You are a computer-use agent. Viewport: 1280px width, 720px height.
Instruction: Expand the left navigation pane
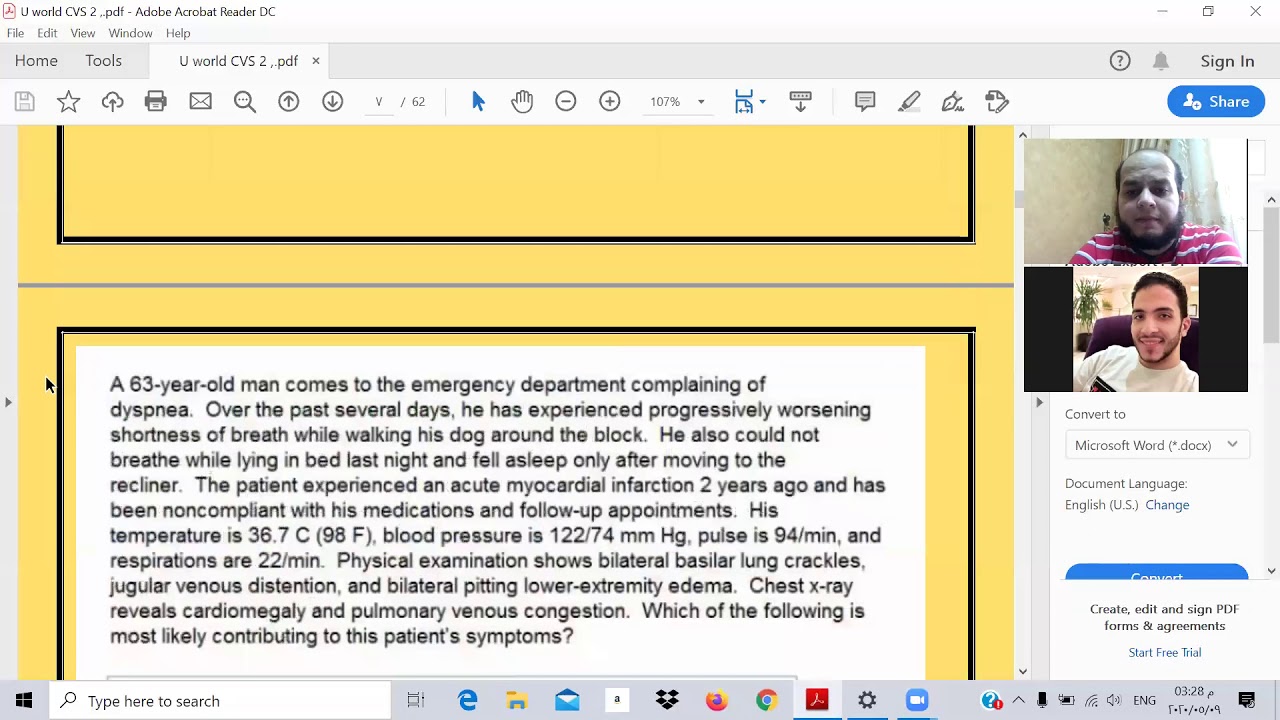pyautogui.click(x=8, y=402)
